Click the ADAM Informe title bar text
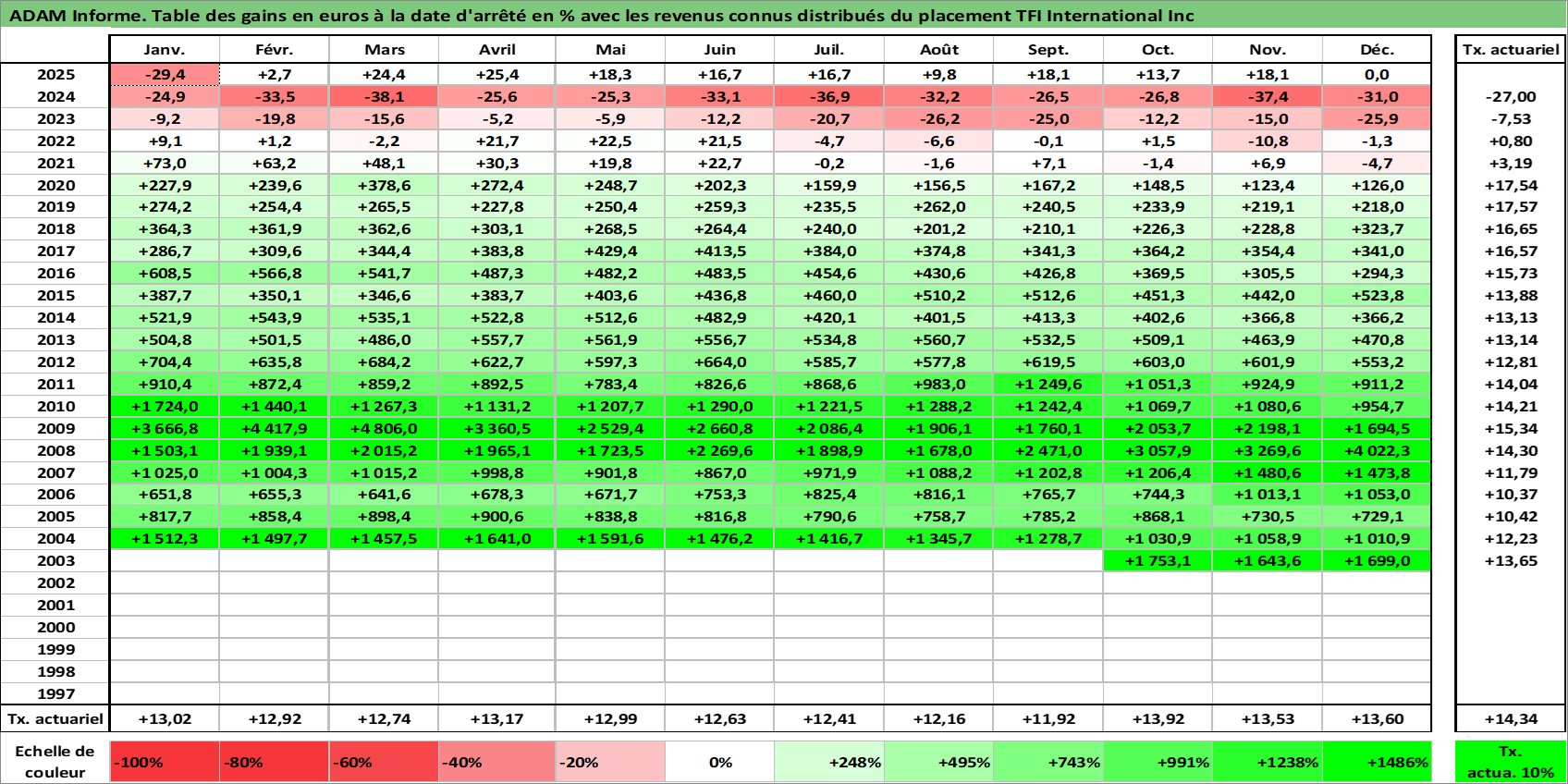The height and width of the screenshot is (784, 1568). pyautogui.click(x=601, y=16)
